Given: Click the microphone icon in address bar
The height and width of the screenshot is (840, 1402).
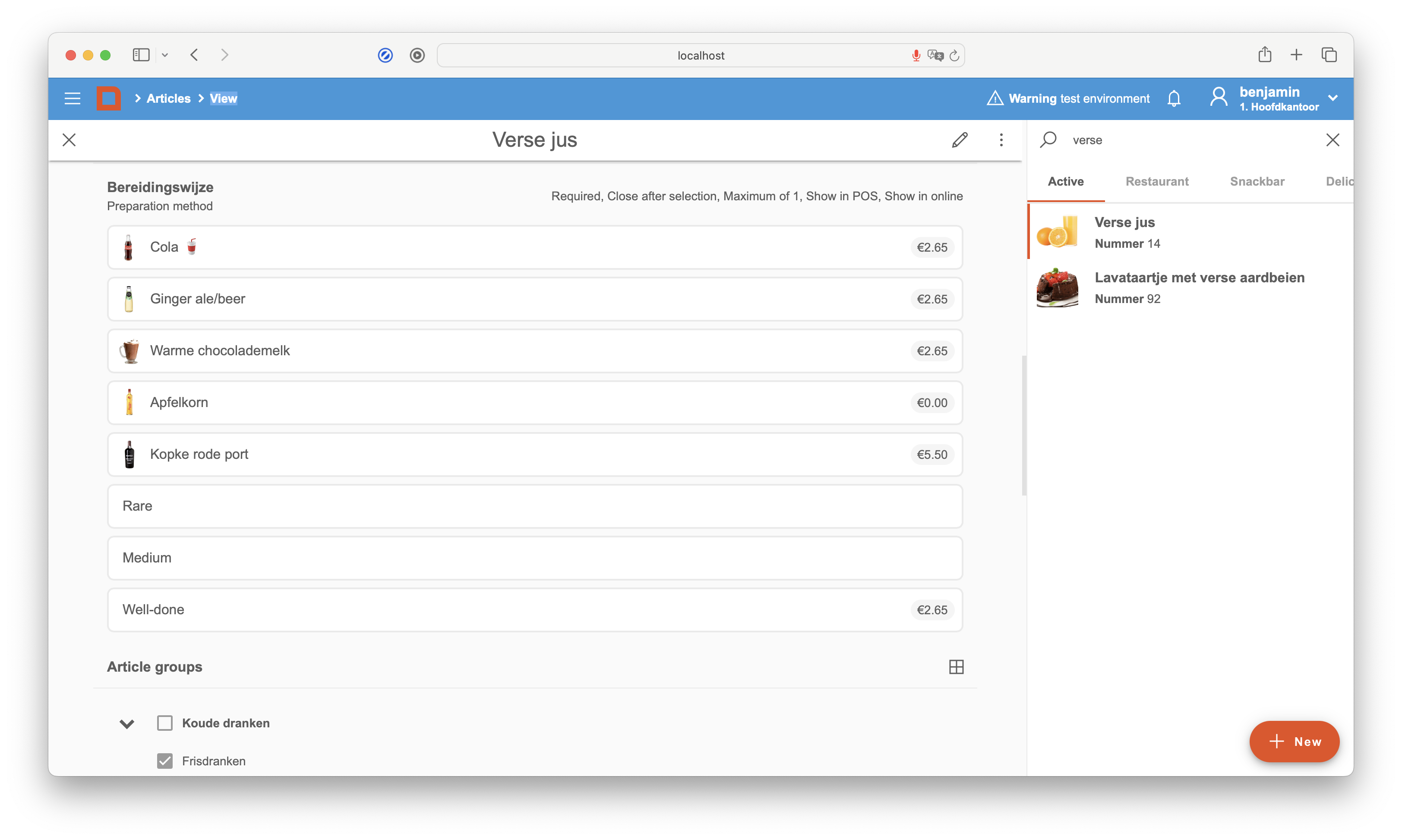Looking at the screenshot, I should (916, 56).
